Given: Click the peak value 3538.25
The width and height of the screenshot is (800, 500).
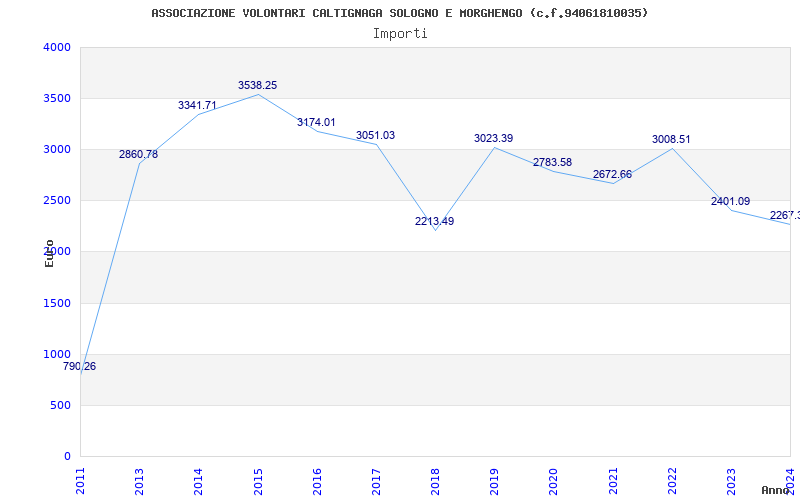Looking at the screenshot, I should point(258,85).
